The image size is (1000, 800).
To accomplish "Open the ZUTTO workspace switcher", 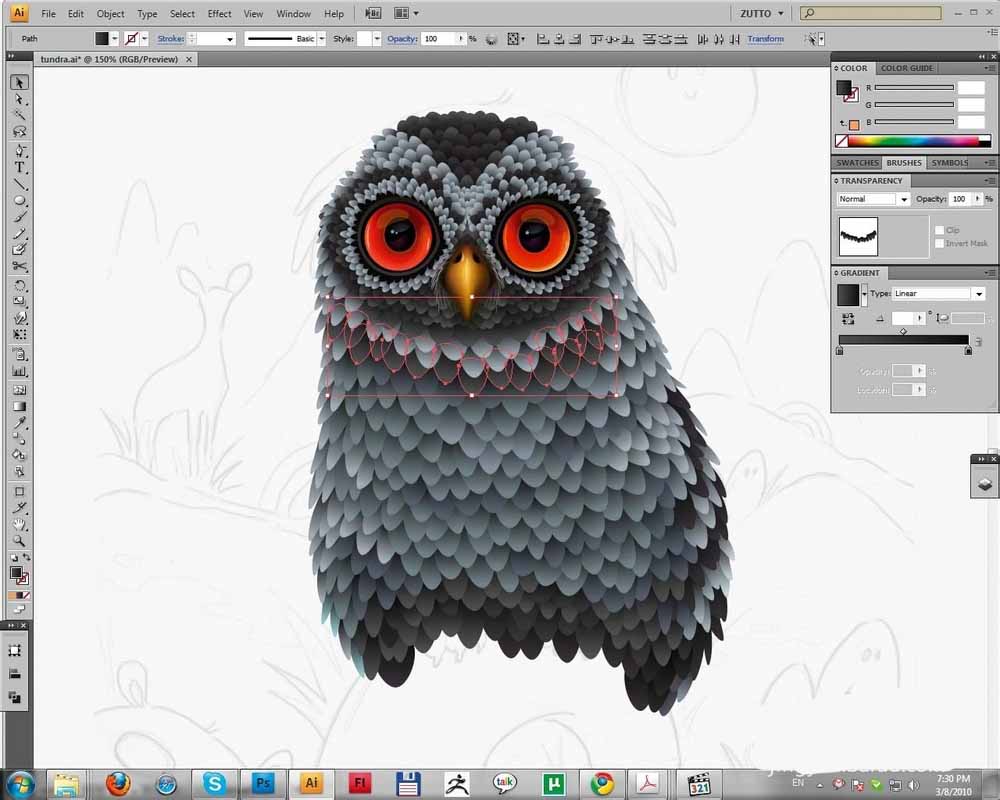I will click(x=761, y=13).
